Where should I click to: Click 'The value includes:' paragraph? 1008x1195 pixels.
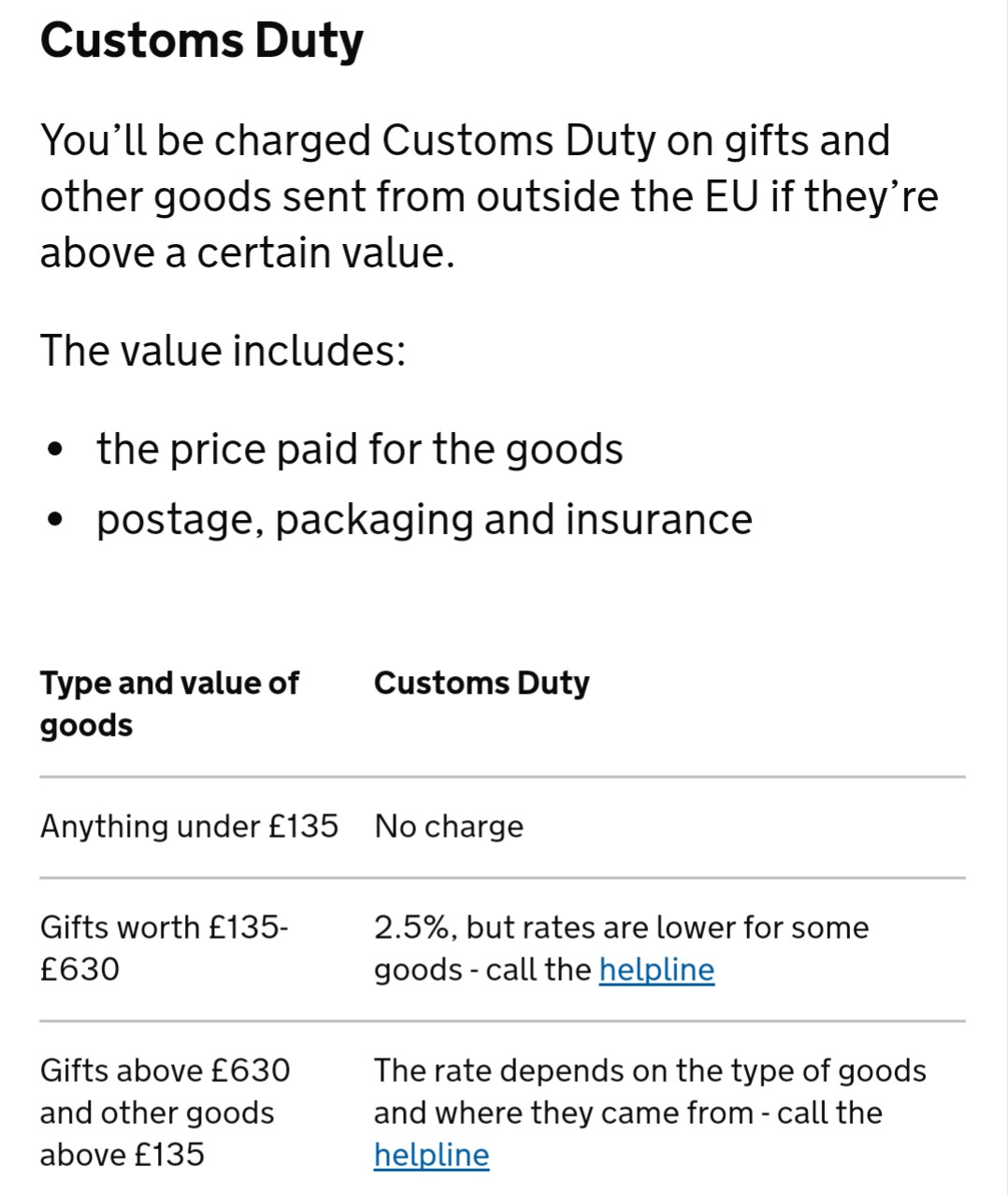(223, 351)
